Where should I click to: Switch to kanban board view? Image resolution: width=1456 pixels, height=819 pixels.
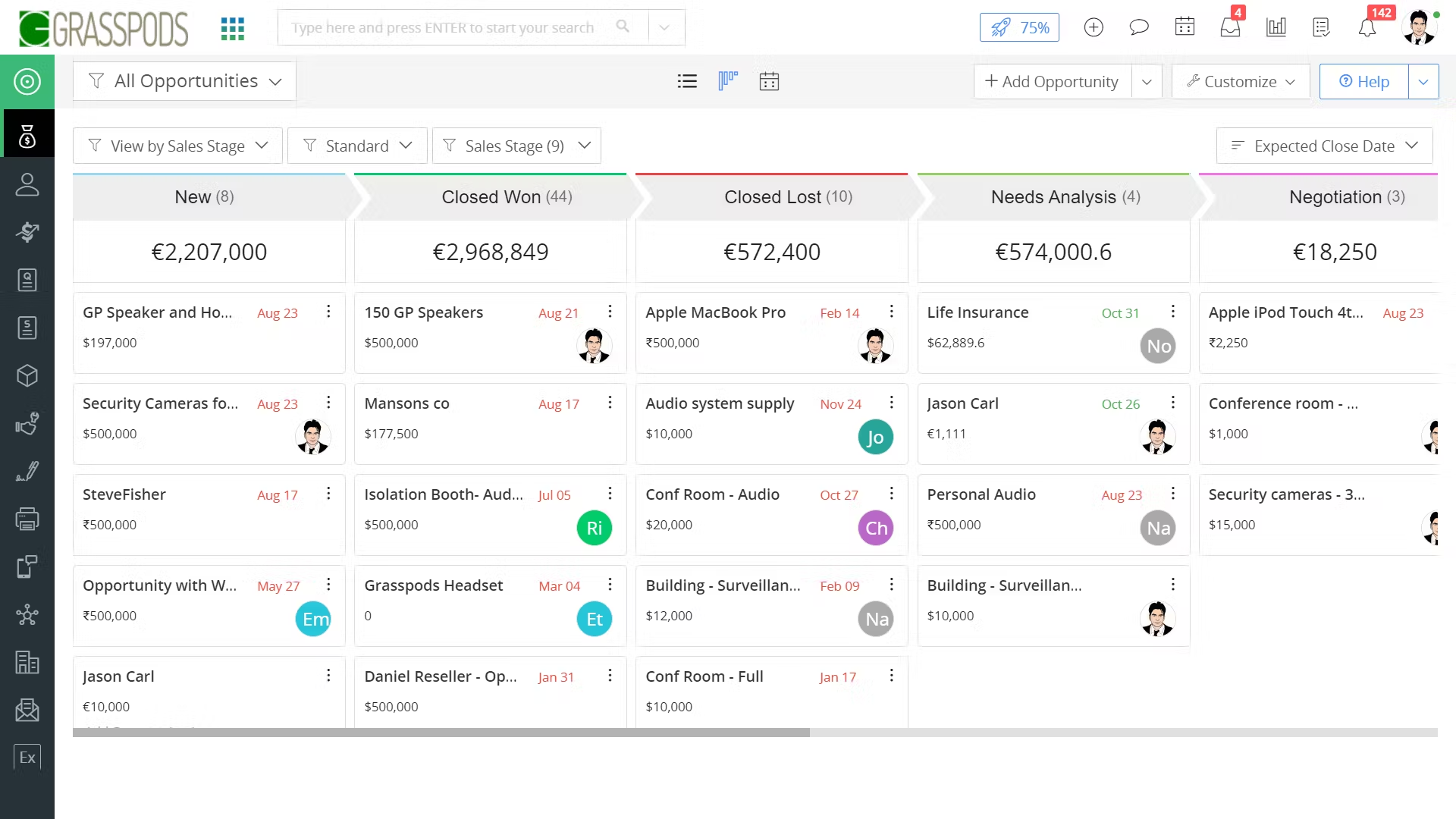727,81
